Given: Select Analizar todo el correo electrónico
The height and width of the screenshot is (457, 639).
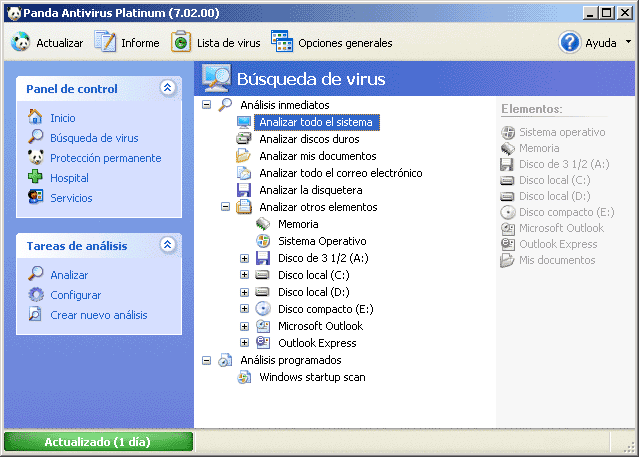Looking at the screenshot, I should [341, 173].
